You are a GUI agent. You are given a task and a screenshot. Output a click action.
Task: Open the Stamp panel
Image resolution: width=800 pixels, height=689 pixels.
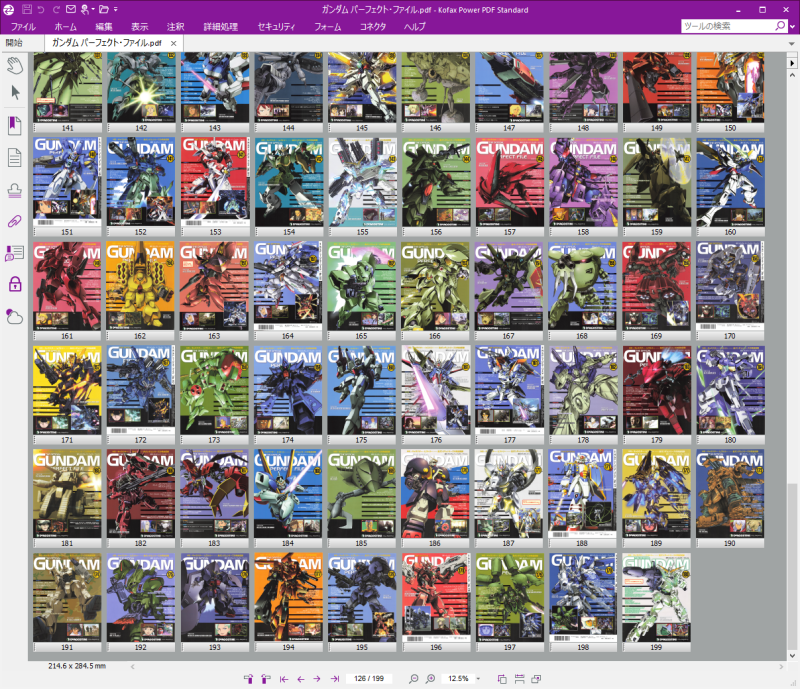[12, 190]
